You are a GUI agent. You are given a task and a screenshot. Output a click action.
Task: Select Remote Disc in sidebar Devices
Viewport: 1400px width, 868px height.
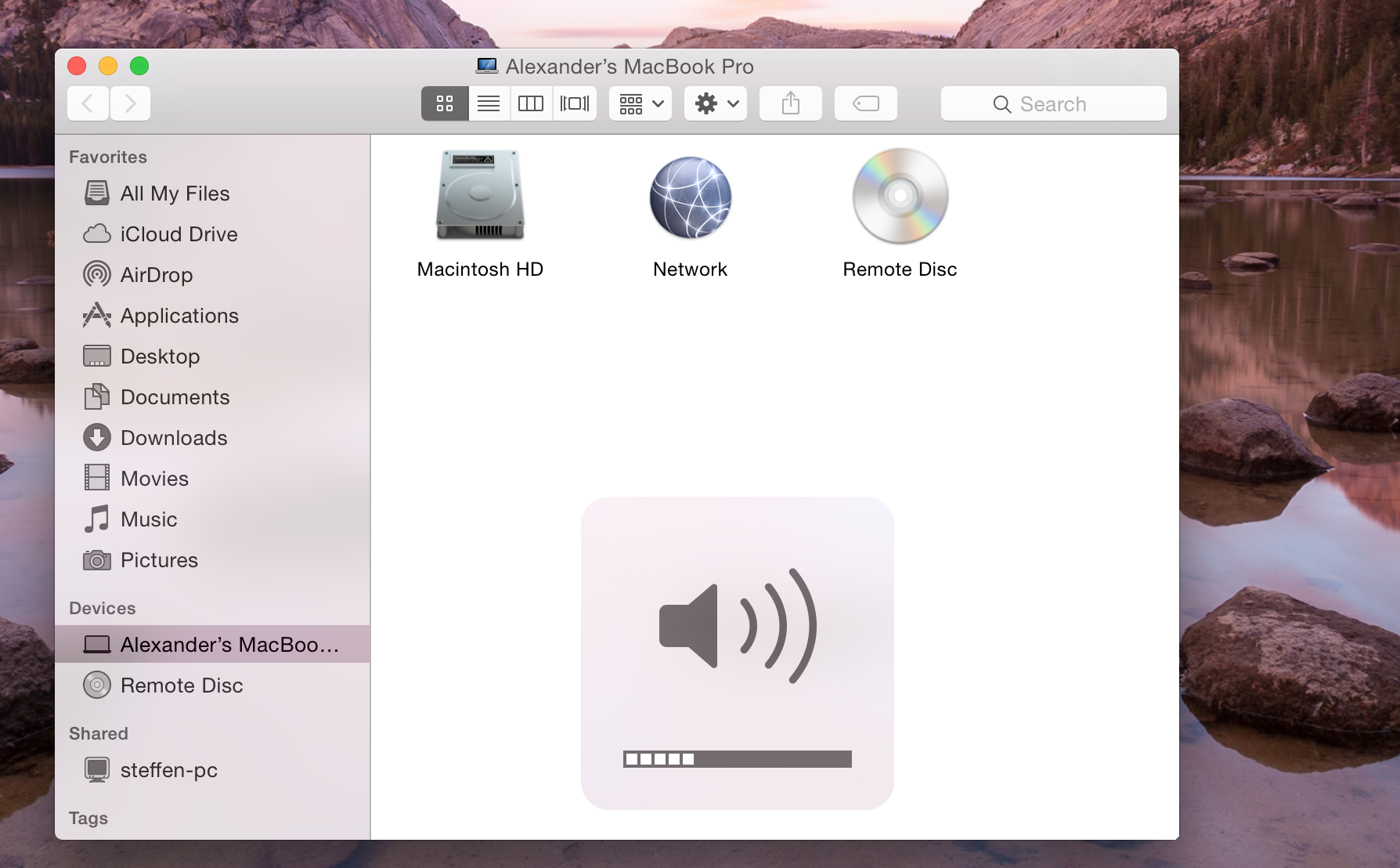point(212,685)
